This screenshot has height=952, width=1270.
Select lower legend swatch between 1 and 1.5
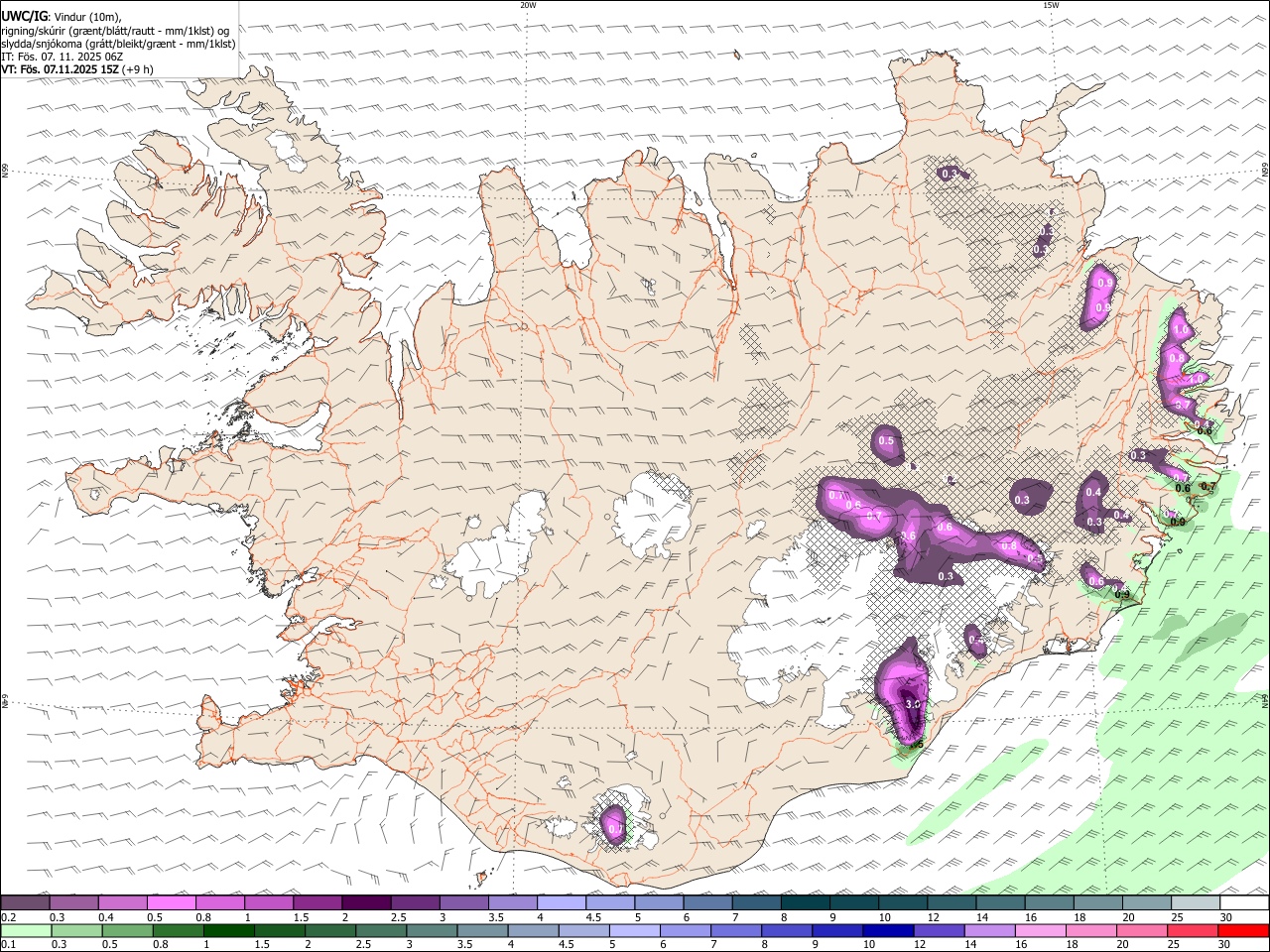pos(230,930)
